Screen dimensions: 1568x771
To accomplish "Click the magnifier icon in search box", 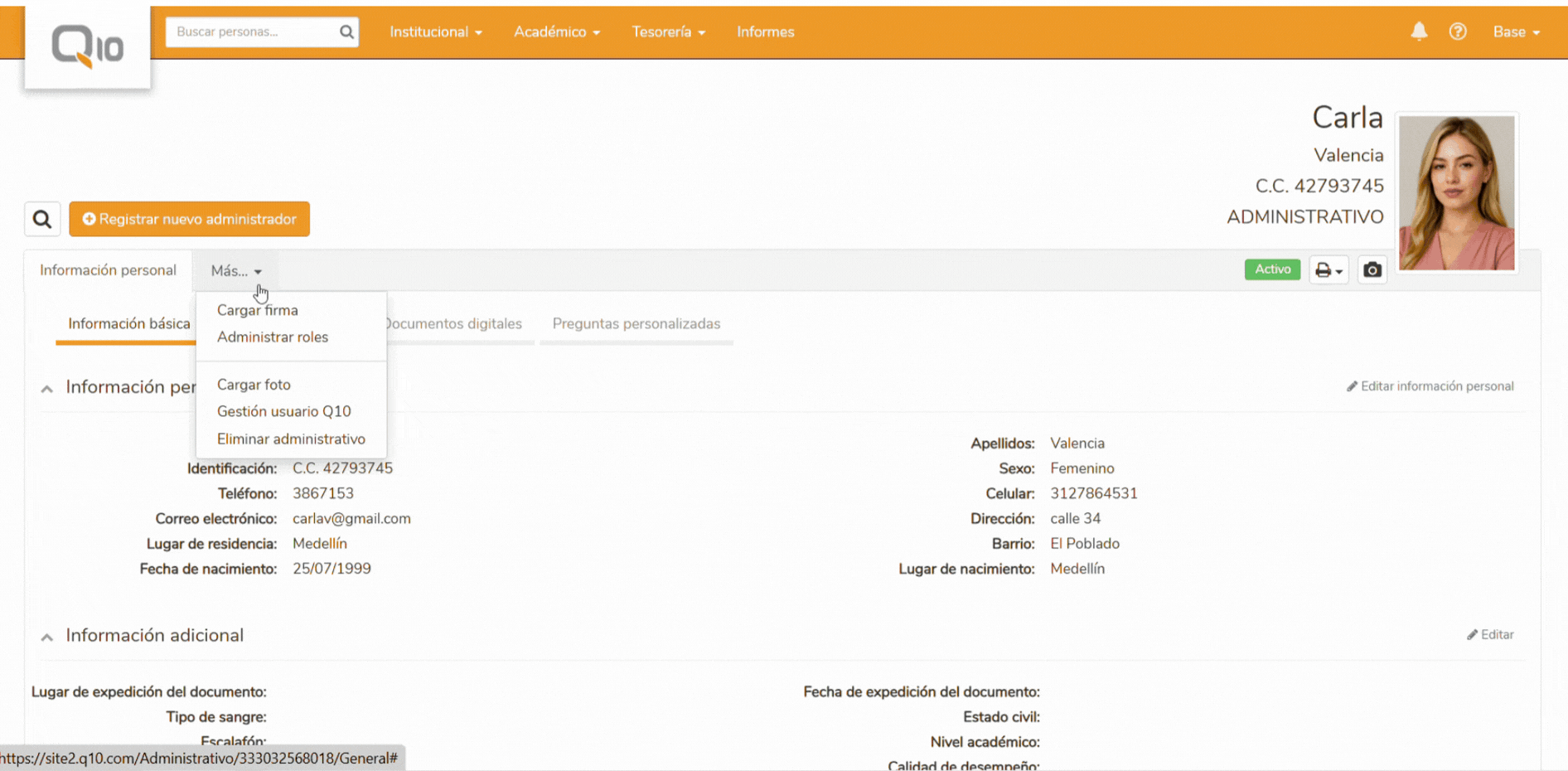I will pyautogui.click(x=346, y=32).
